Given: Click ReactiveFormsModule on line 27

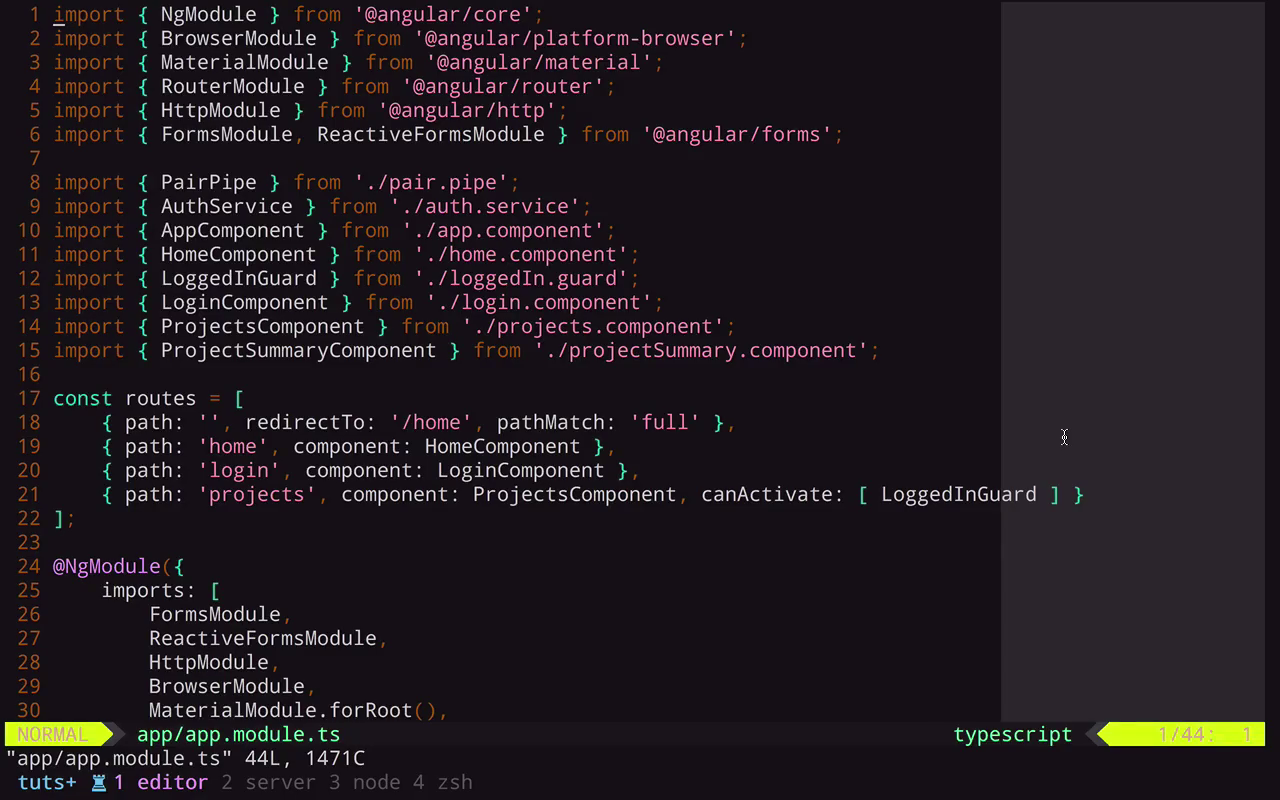Looking at the screenshot, I should 263,638.
